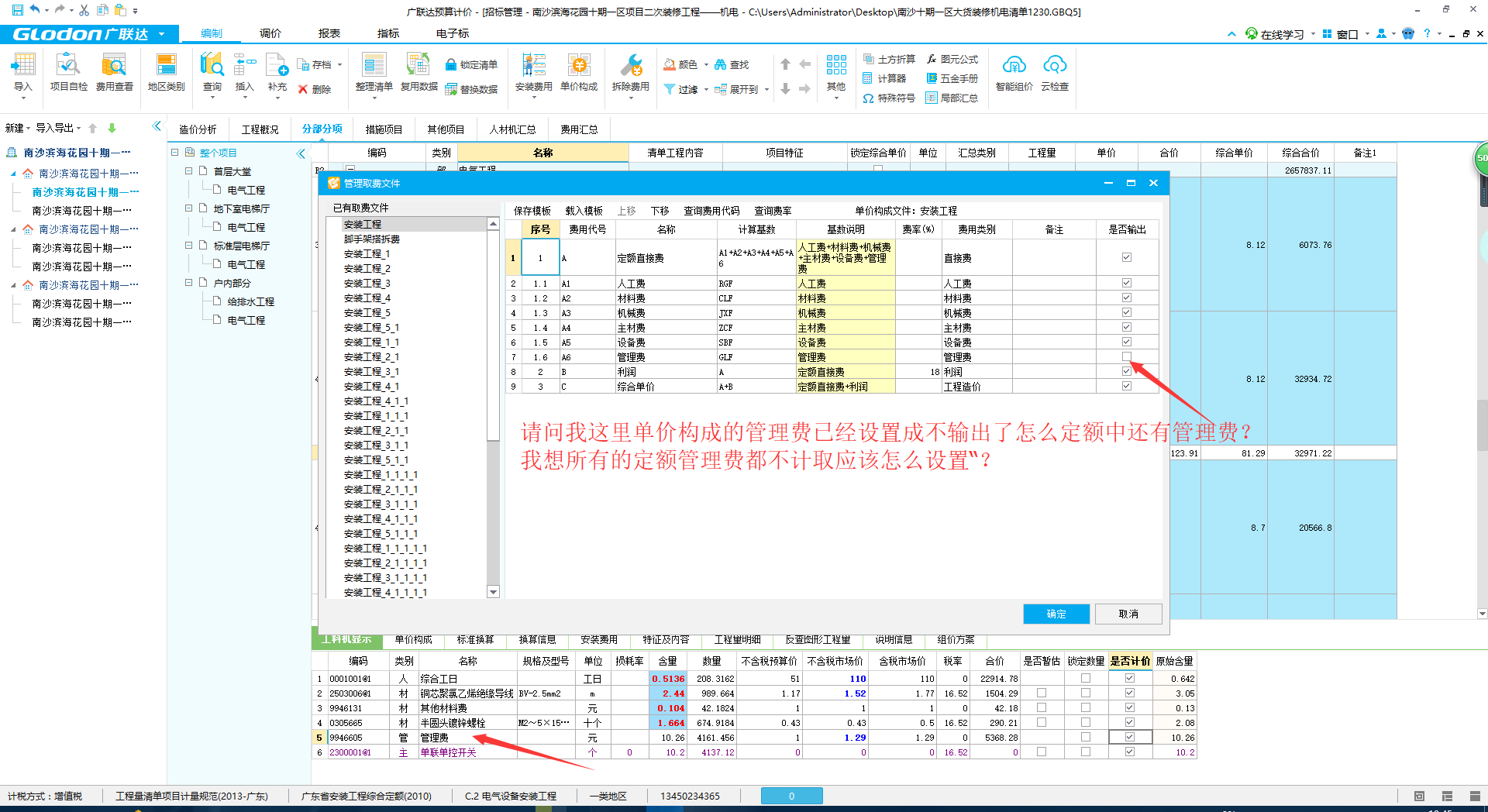This screenshot has height=812, width=1488.
Task: Click the 确定 button in dialog
Action: tap(1056, 614)
